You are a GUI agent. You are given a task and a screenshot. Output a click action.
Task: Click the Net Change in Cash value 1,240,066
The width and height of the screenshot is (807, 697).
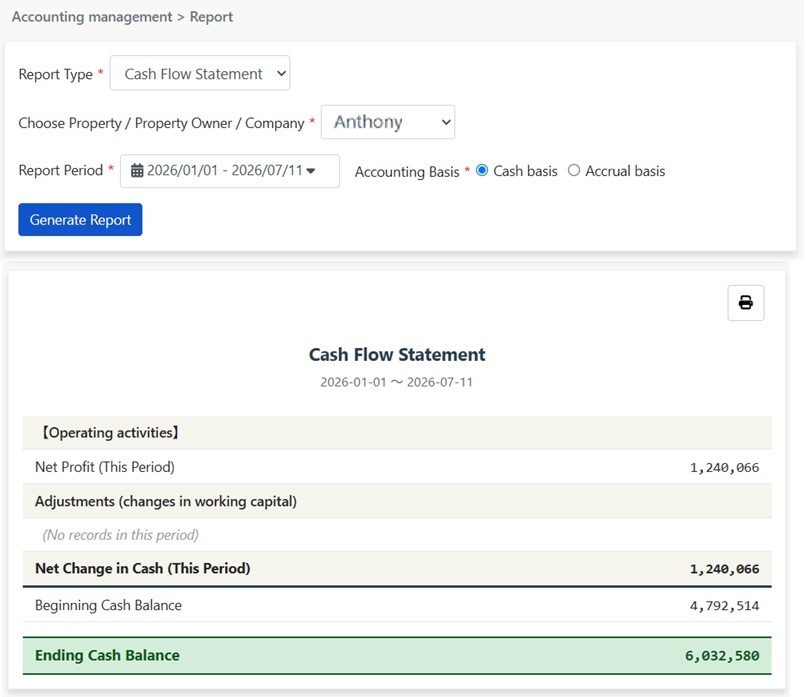click(724, 569)
